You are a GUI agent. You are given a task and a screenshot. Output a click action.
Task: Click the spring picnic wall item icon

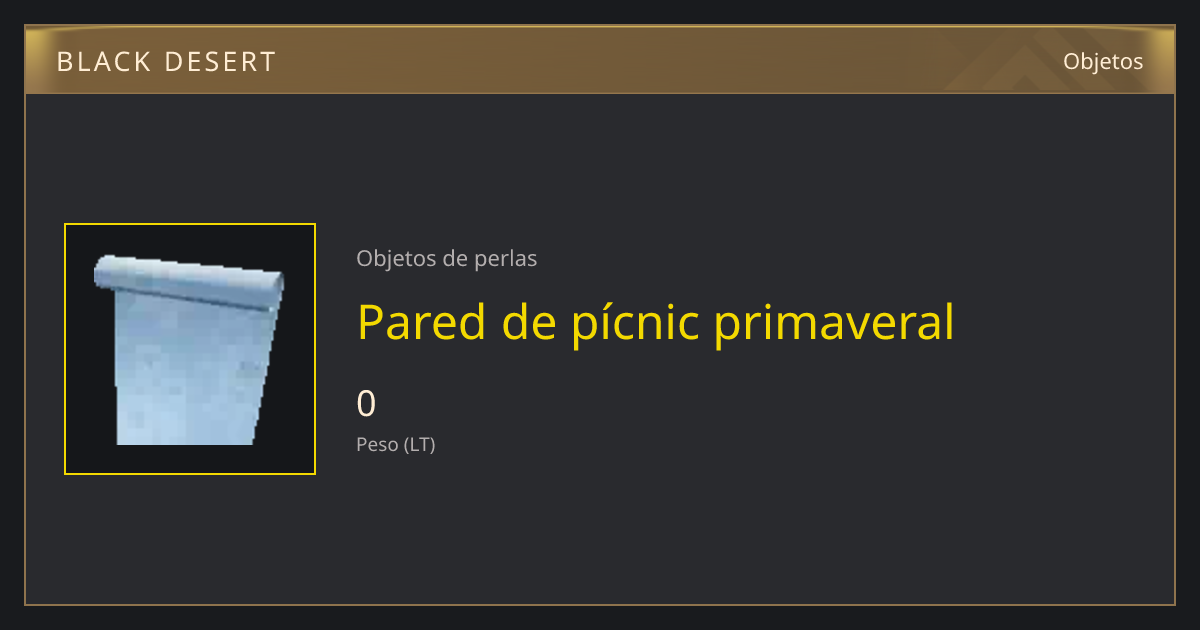190,349
